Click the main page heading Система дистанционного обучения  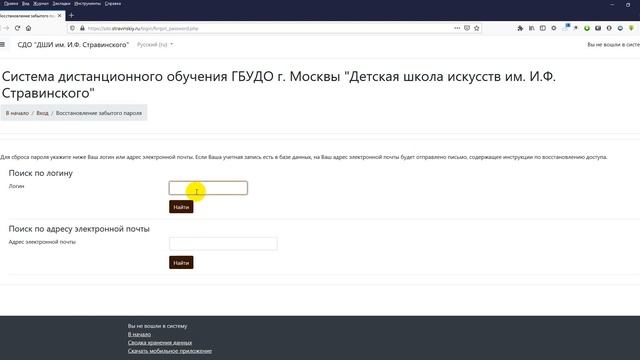click(x=279, y=84)
